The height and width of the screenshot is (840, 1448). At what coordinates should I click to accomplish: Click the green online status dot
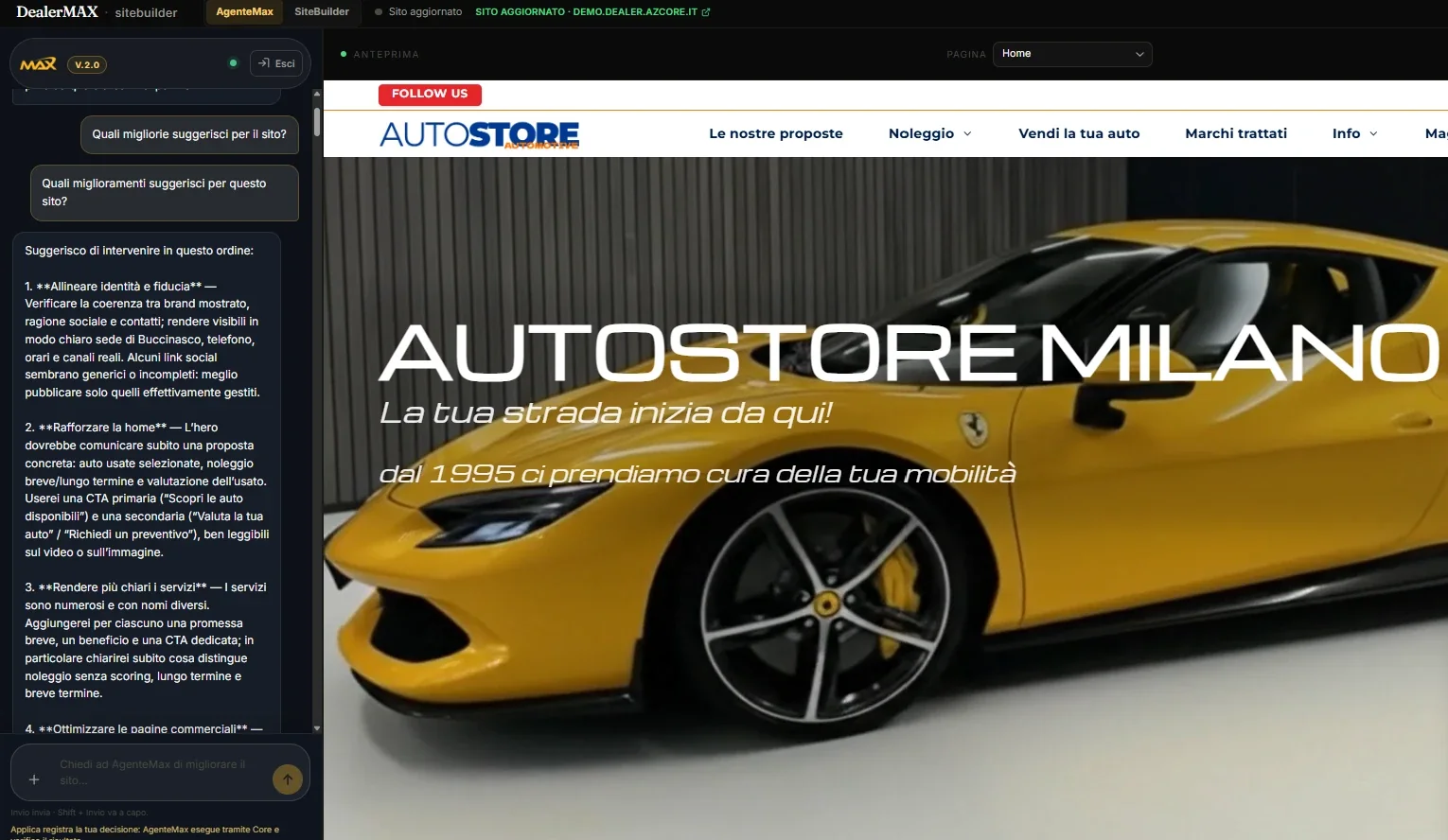click(233, 63)
